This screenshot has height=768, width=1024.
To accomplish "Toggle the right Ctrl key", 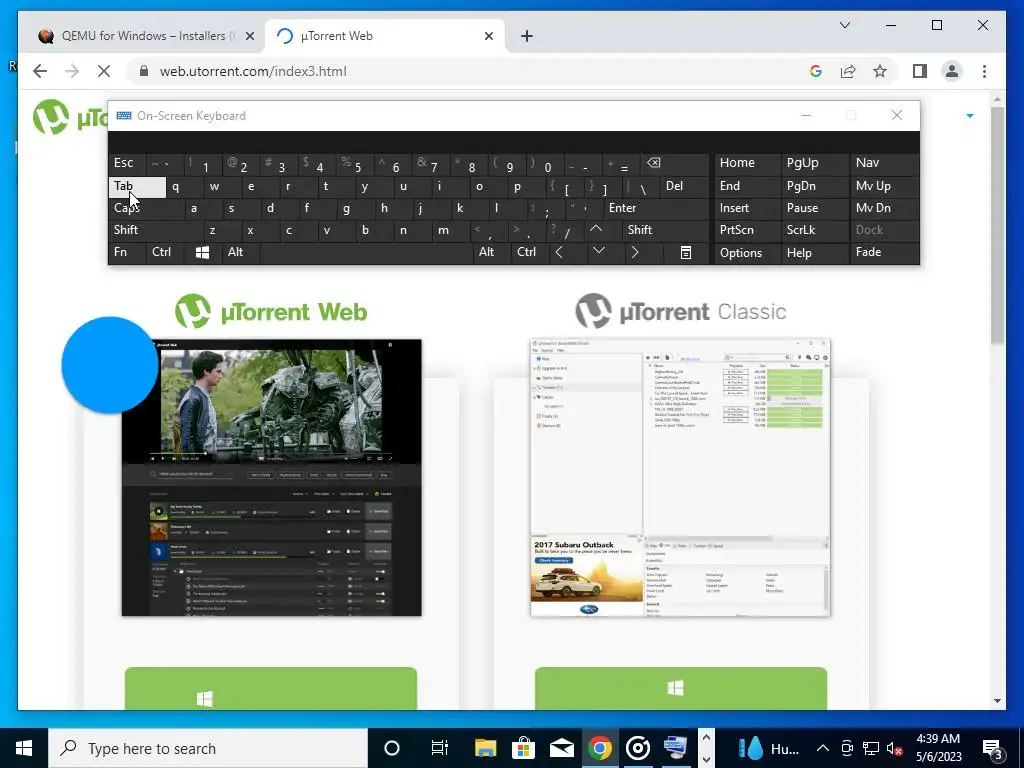I will click(530, 252).
